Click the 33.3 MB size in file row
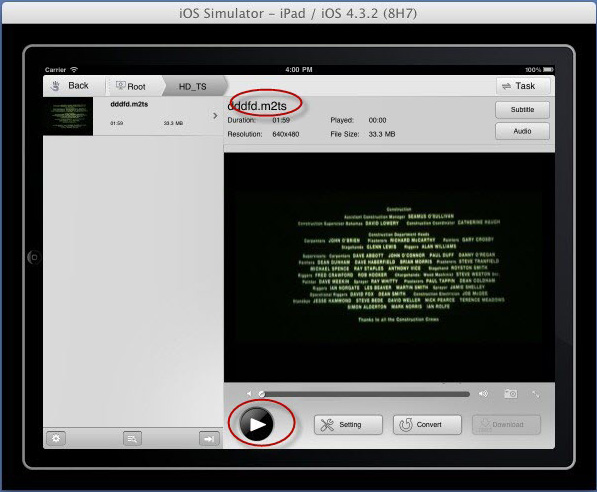This screenshot has width=597, height=492. tap(173, 123)
